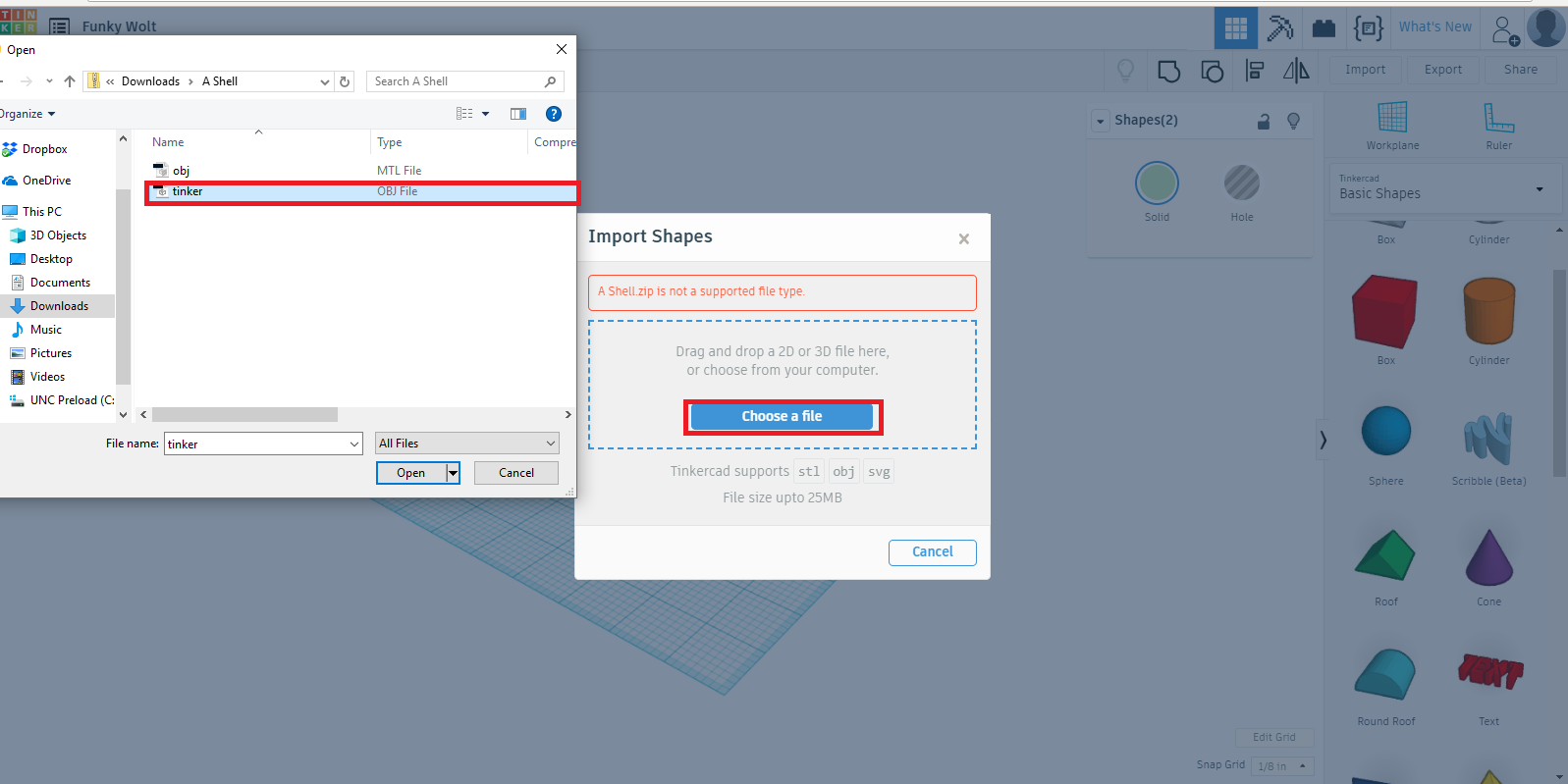1568x784 pixels.
Task: Click the Export button
Action: [x=1443, y=70]
